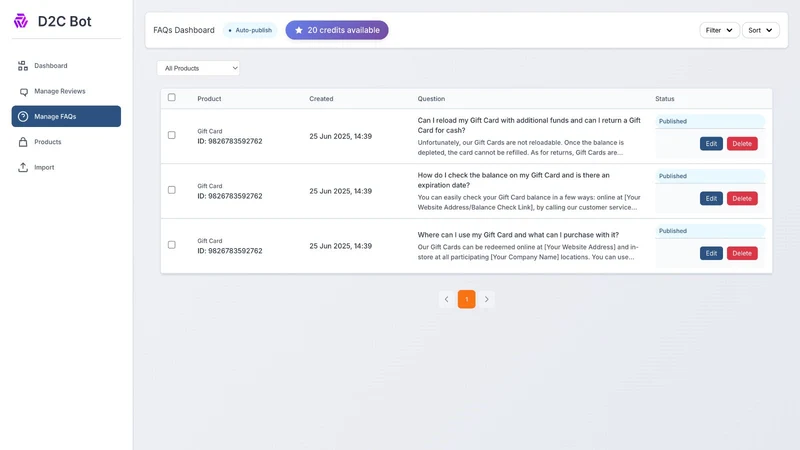
Task: Click Published status in check balance row
Action: (710, 176)
